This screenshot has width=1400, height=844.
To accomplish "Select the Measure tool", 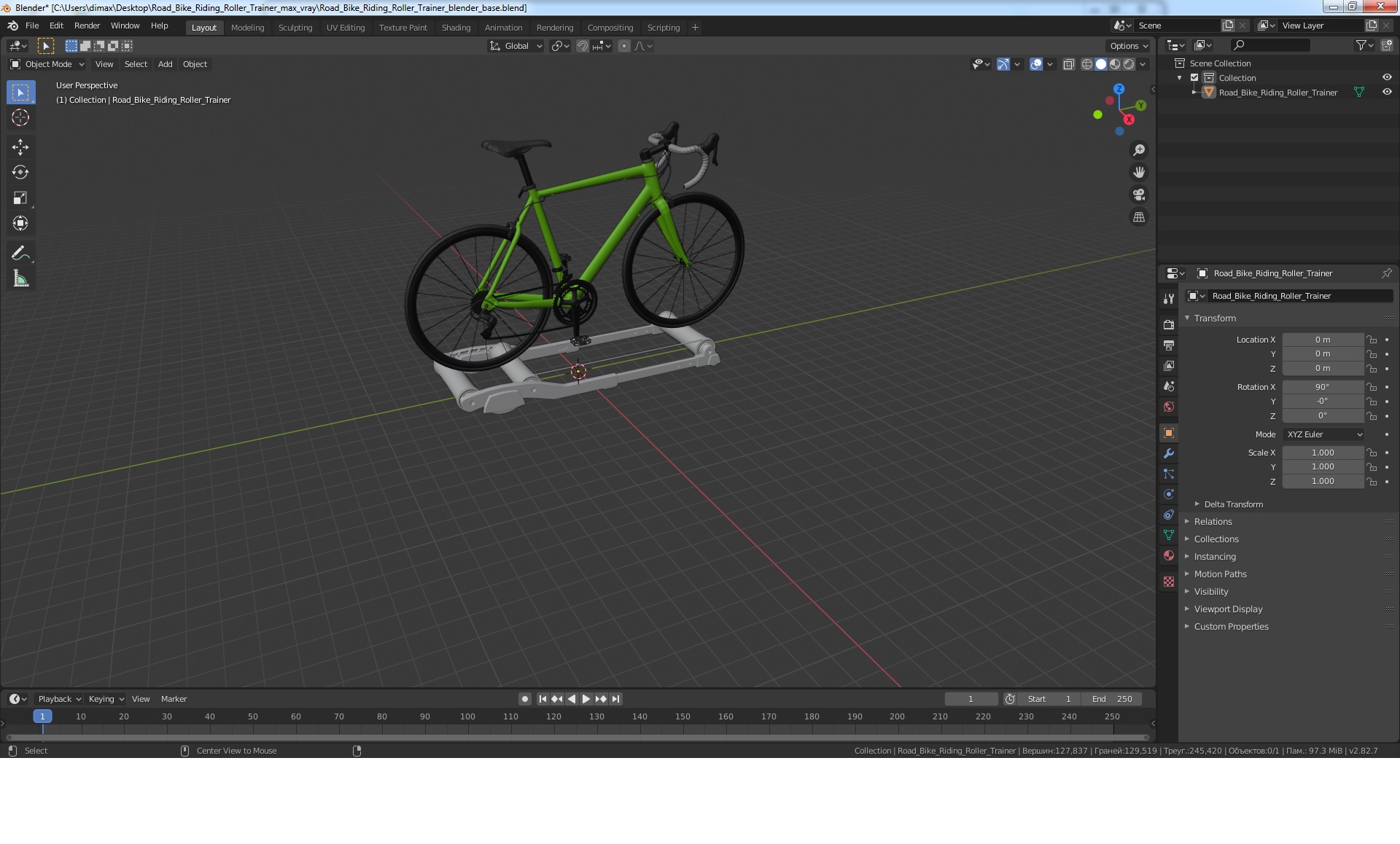I will tap(20, 278).
